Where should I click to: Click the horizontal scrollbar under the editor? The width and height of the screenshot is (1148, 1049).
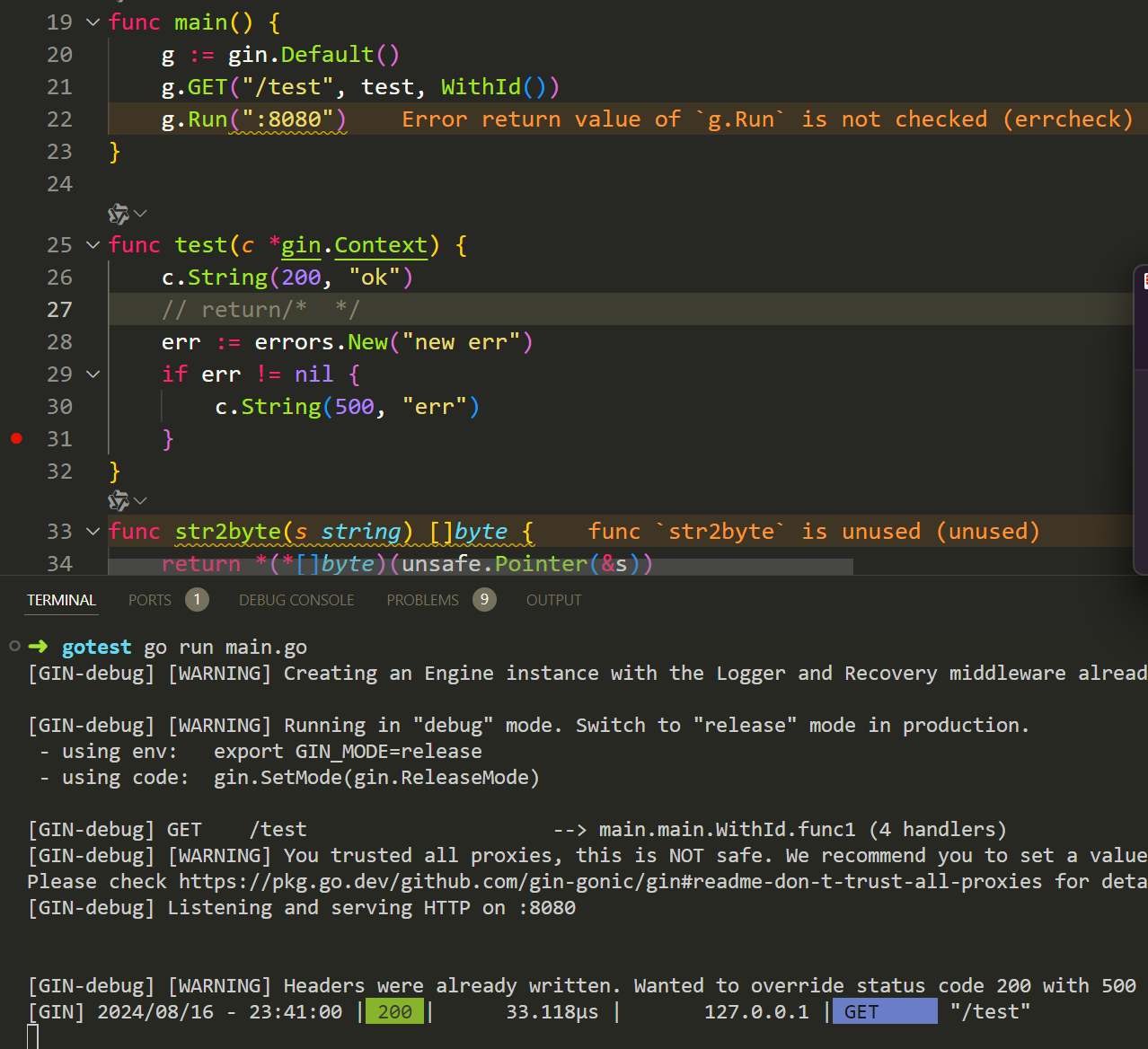coord(481,566)
